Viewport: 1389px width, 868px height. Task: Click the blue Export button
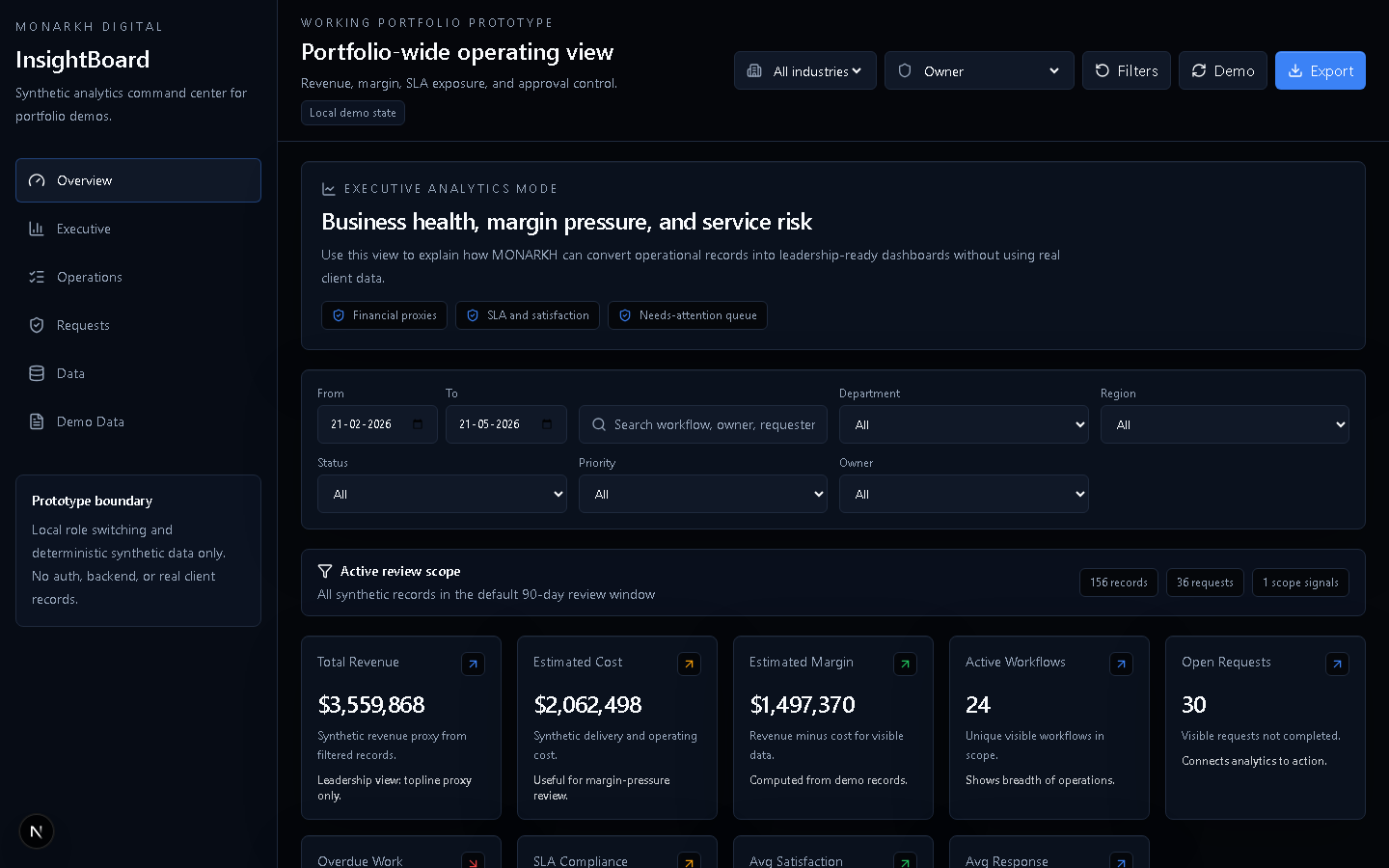tap(1321, 70)
